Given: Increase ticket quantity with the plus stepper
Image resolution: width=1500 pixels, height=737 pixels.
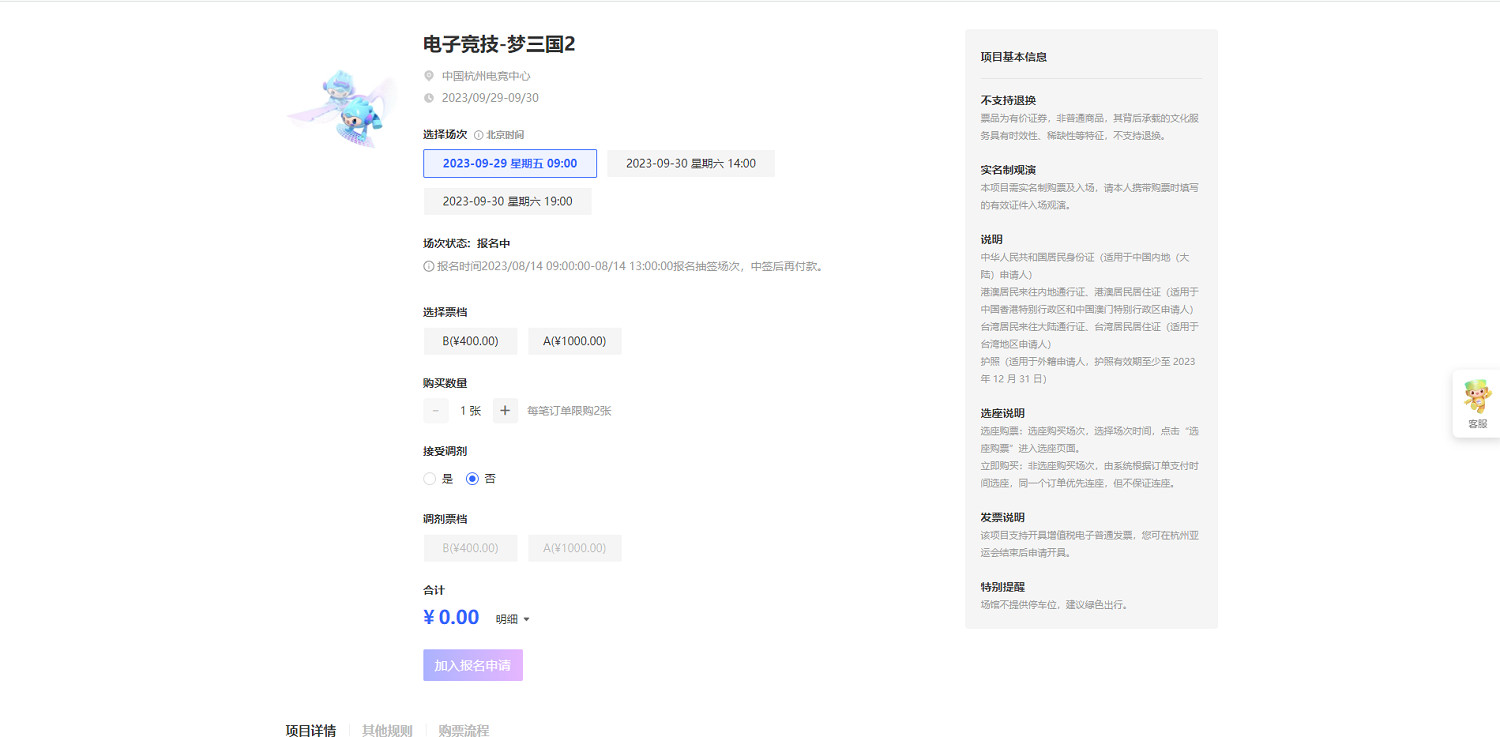Looking at the screenshot, I should click(x=504, y=410).
